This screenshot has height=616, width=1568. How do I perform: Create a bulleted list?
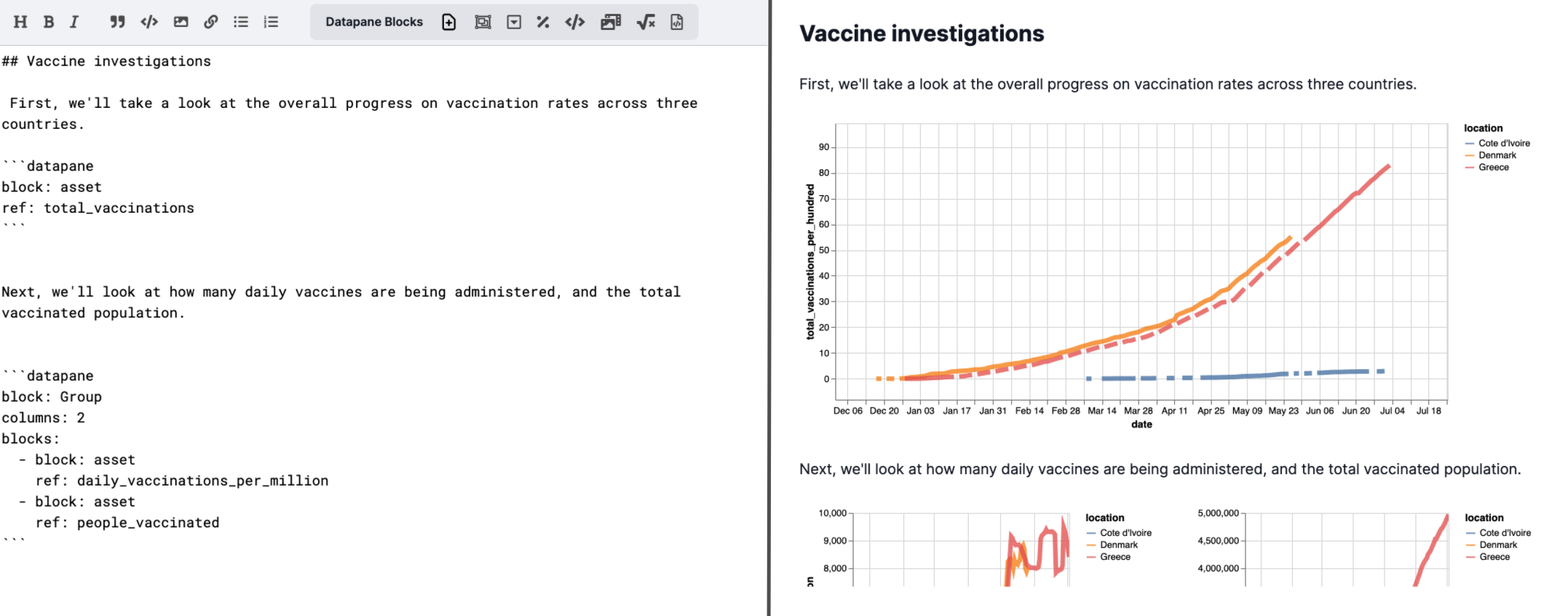[x=241, y=22]
